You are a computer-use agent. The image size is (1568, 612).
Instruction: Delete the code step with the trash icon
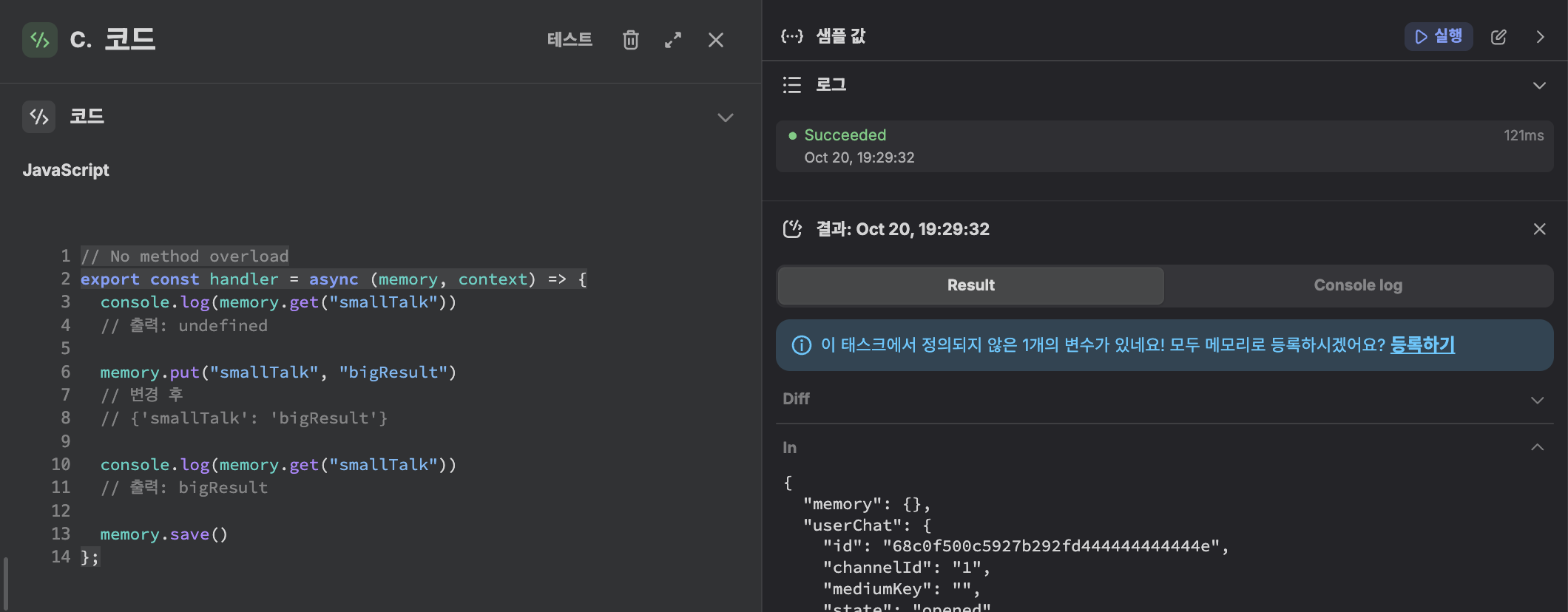pos(630,40)
